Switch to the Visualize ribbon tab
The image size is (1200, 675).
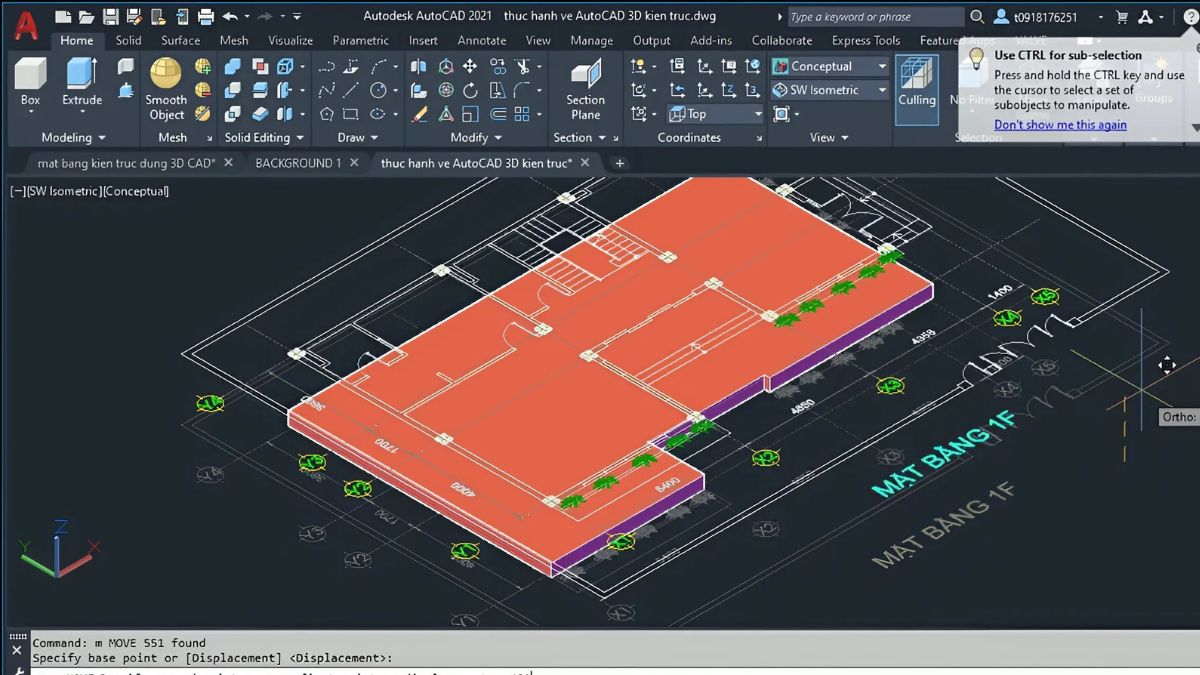290,41
